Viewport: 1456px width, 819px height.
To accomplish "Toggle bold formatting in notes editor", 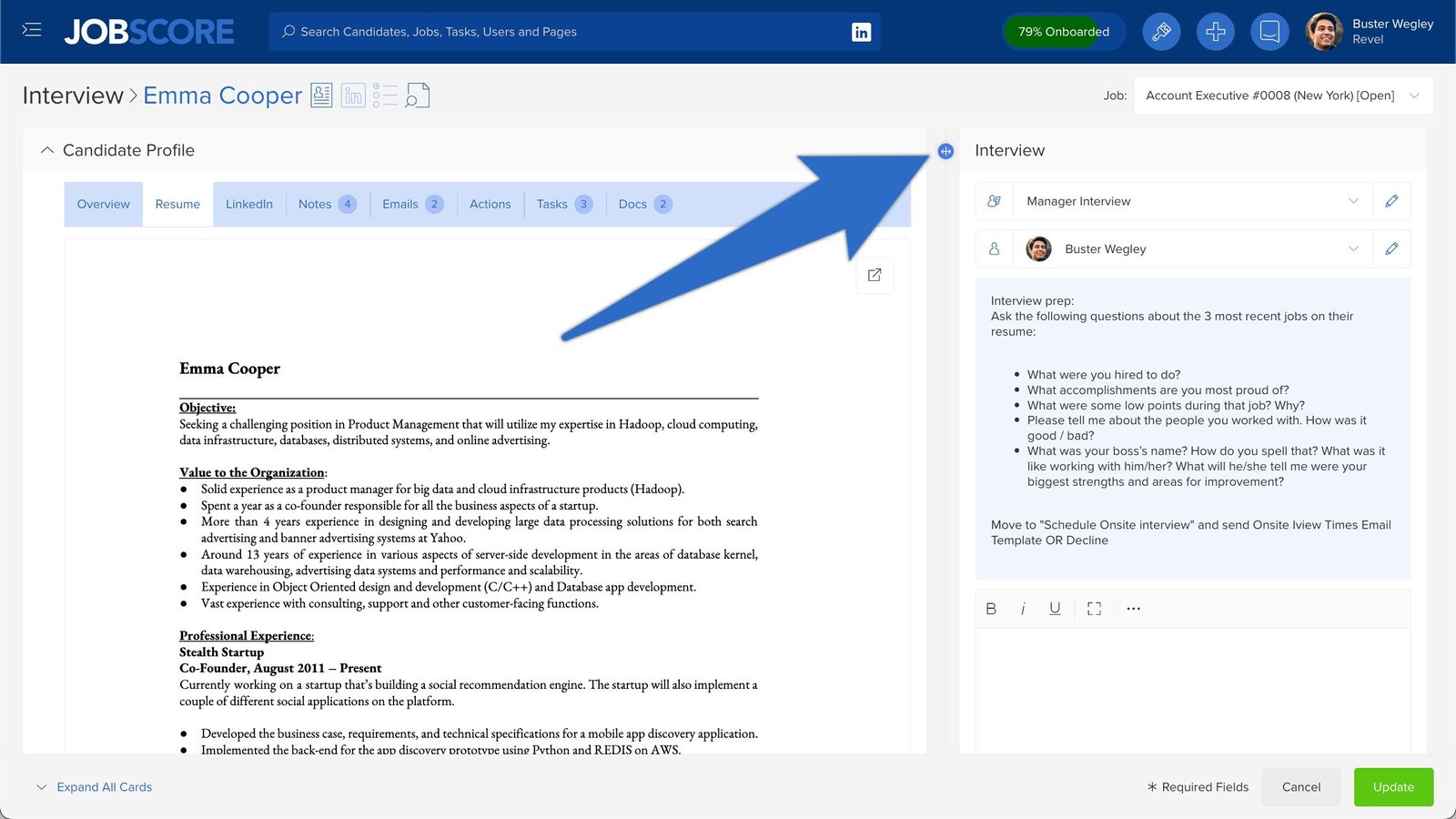I will coord(991,609).
